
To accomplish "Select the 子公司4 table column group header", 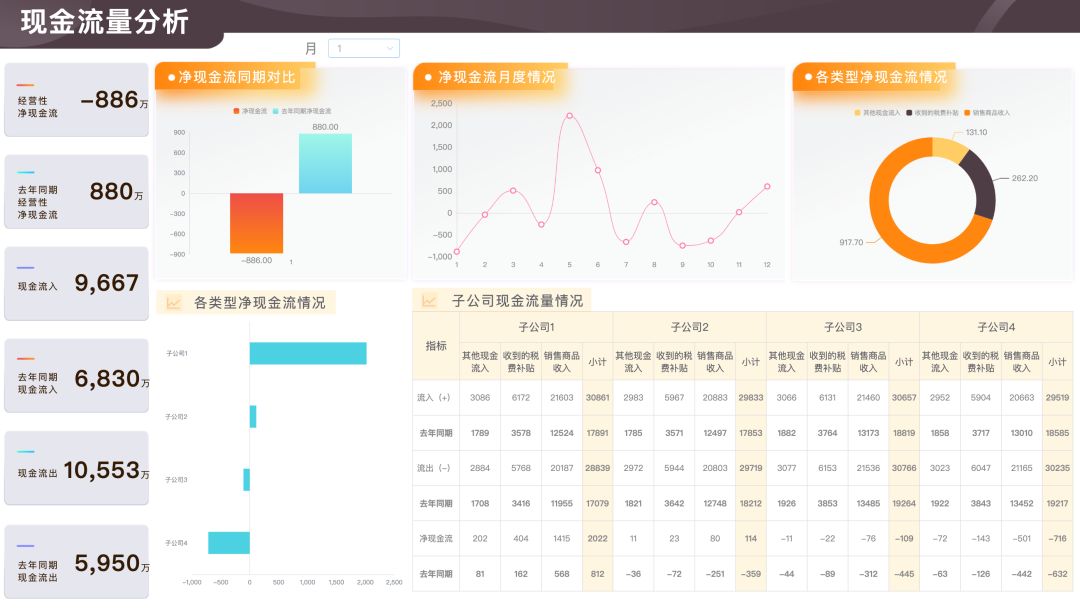I will pyautogui.click(x=996, y=327).
